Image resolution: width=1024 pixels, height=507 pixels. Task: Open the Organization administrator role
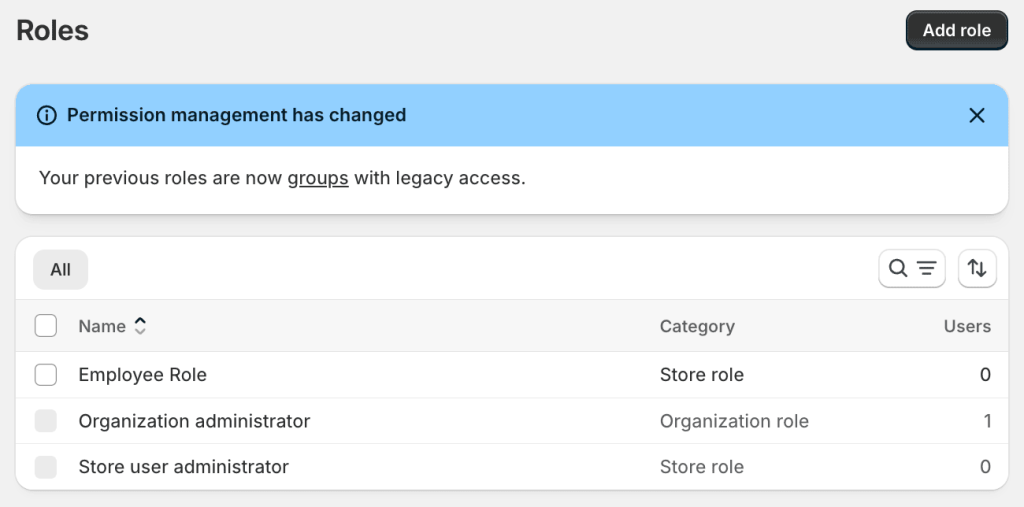(194, 421)
